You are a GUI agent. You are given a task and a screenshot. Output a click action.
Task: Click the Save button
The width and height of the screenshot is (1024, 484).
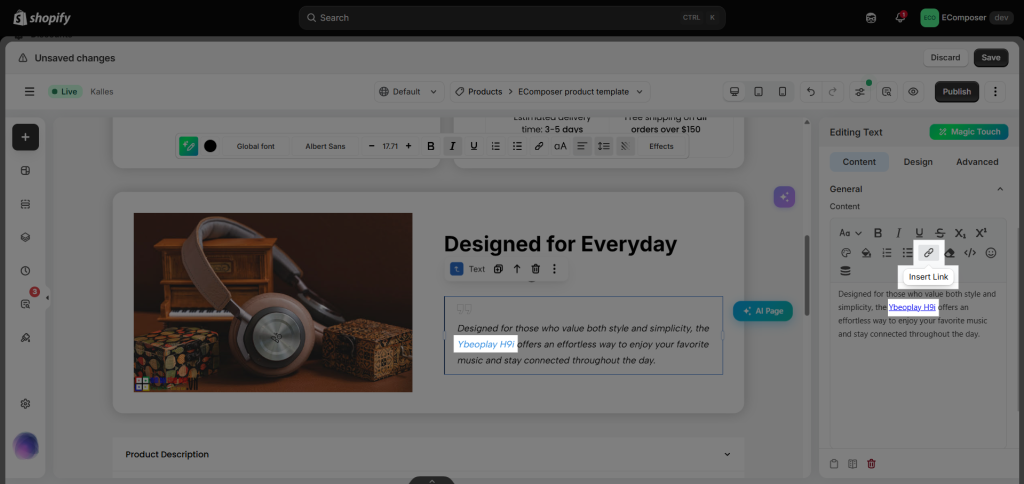(991, 57)
